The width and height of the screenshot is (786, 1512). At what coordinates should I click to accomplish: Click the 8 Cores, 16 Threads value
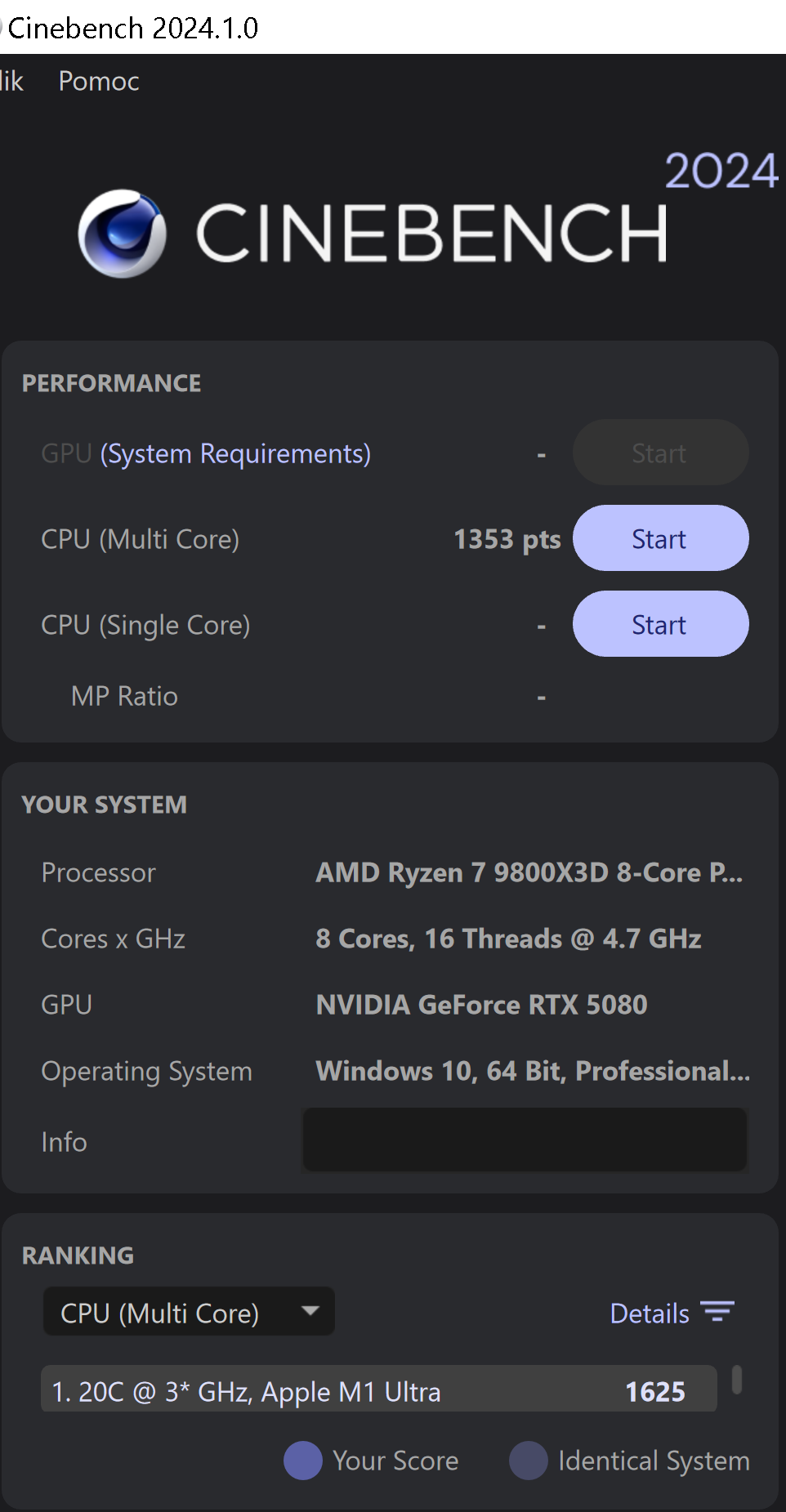point(508,939)
